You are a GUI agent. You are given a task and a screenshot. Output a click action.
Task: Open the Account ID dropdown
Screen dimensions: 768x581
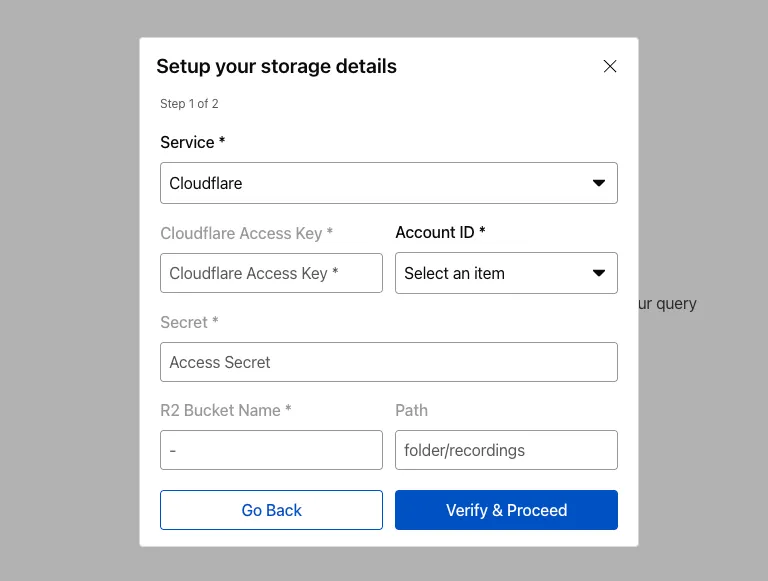pos(506,273)
